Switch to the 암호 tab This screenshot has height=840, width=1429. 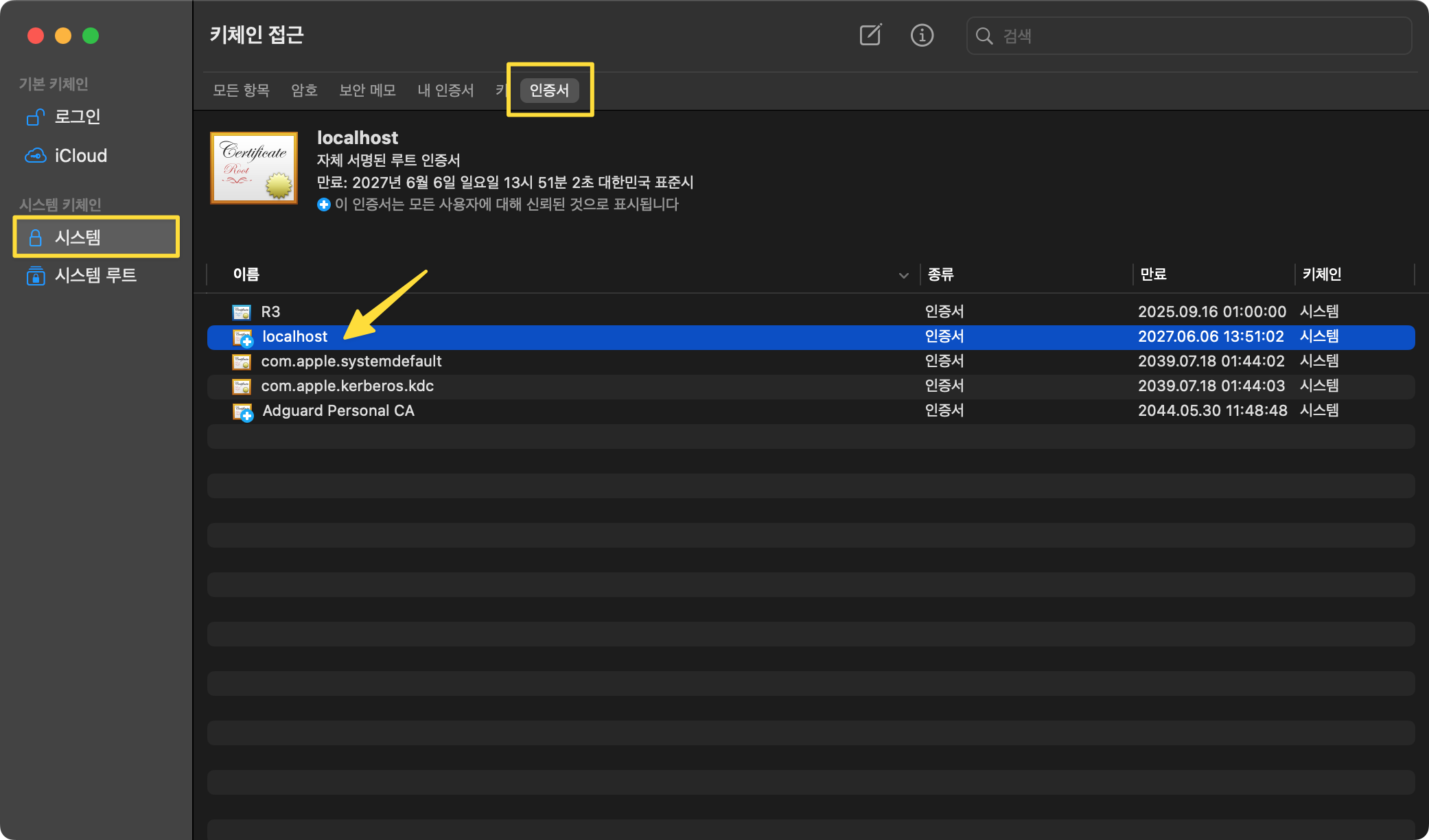click(x=304, y=91)
